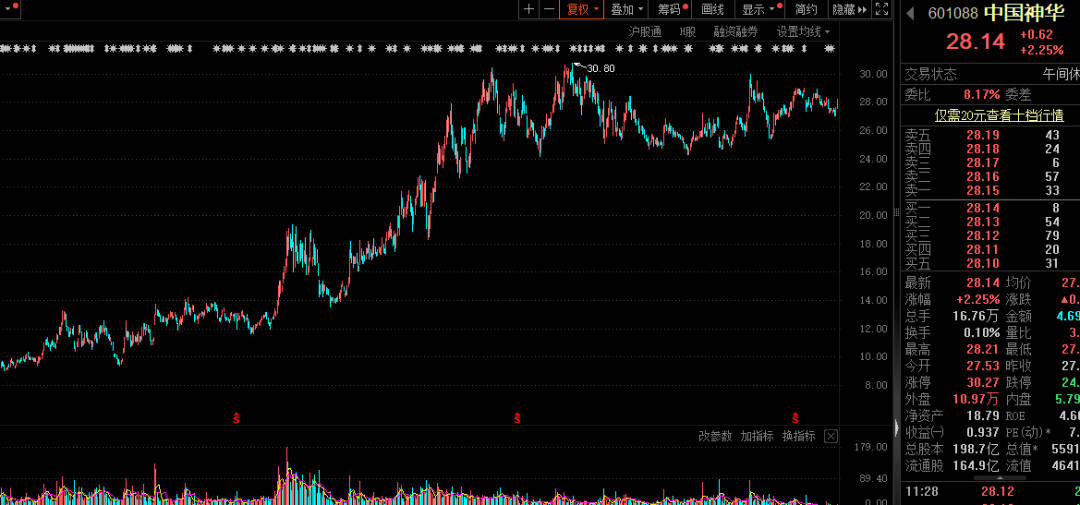Select the 画线 drawing tool menu
This screenshot has width=1080, height=505.
[x=713, y=10]
